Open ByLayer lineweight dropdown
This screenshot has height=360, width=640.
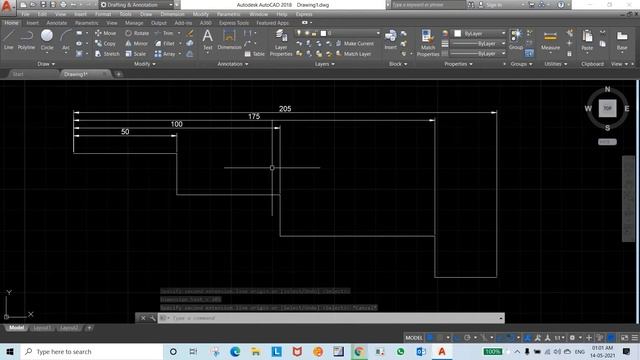click(x=478, y=43)
